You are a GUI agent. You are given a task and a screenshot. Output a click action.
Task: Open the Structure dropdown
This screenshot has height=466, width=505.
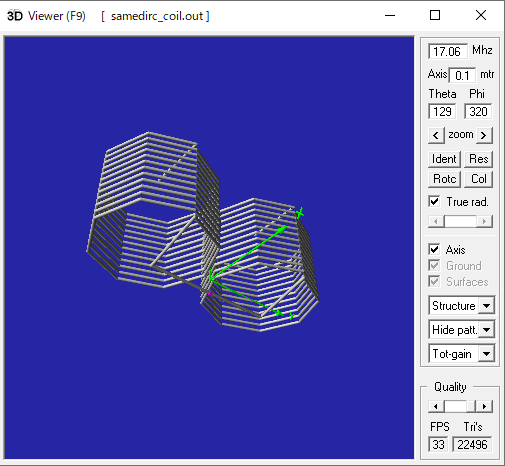coord(486,305)
